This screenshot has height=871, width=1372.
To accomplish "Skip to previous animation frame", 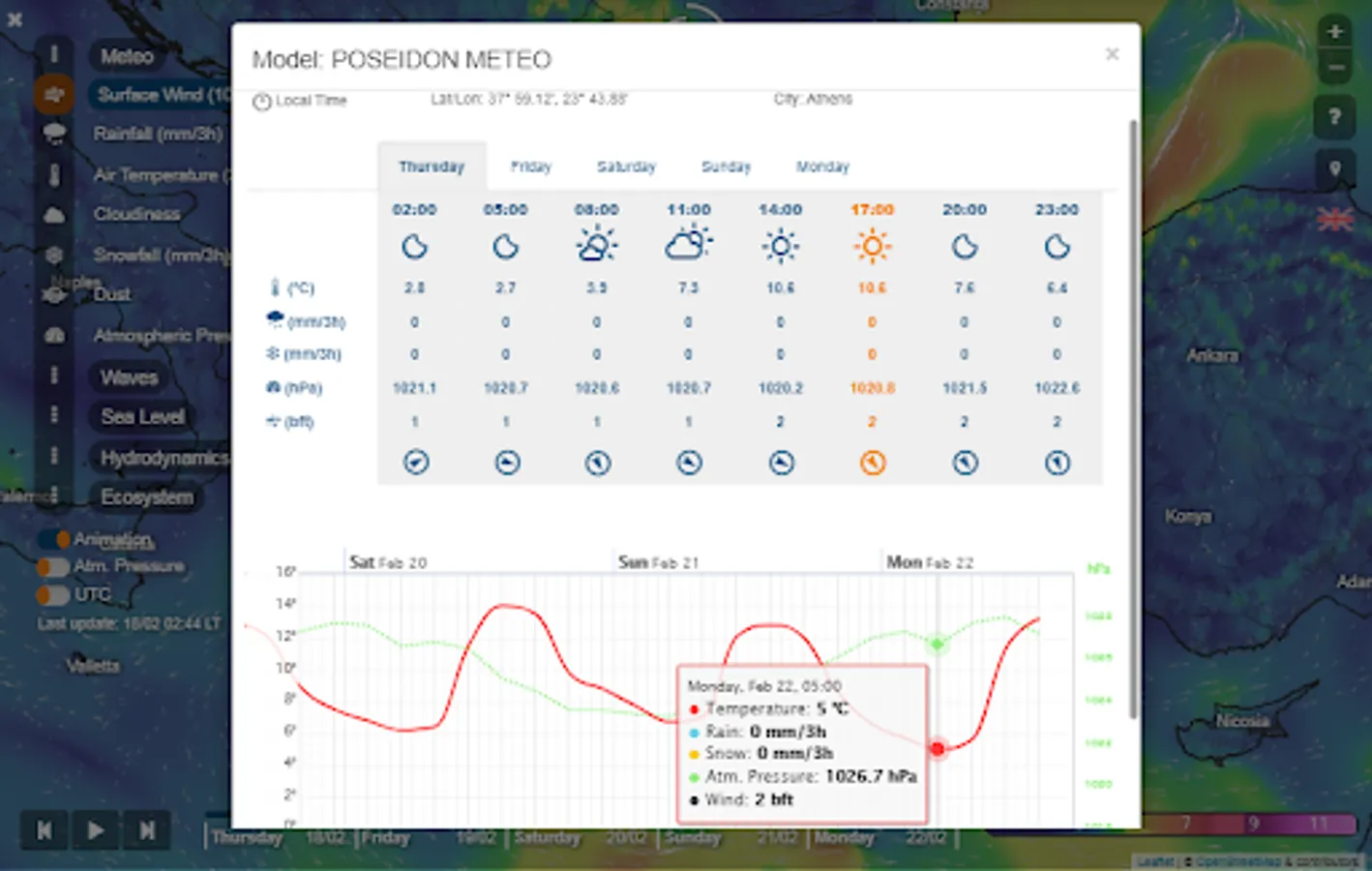I will coord(45,830).
